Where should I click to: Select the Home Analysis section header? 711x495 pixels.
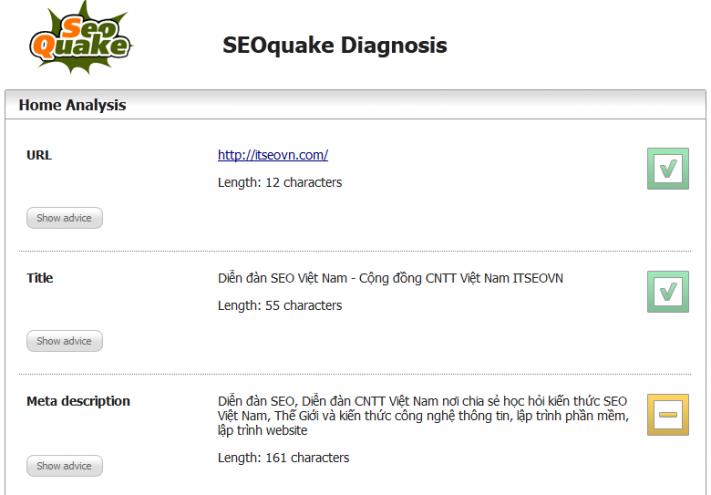[x=72, y=105]
